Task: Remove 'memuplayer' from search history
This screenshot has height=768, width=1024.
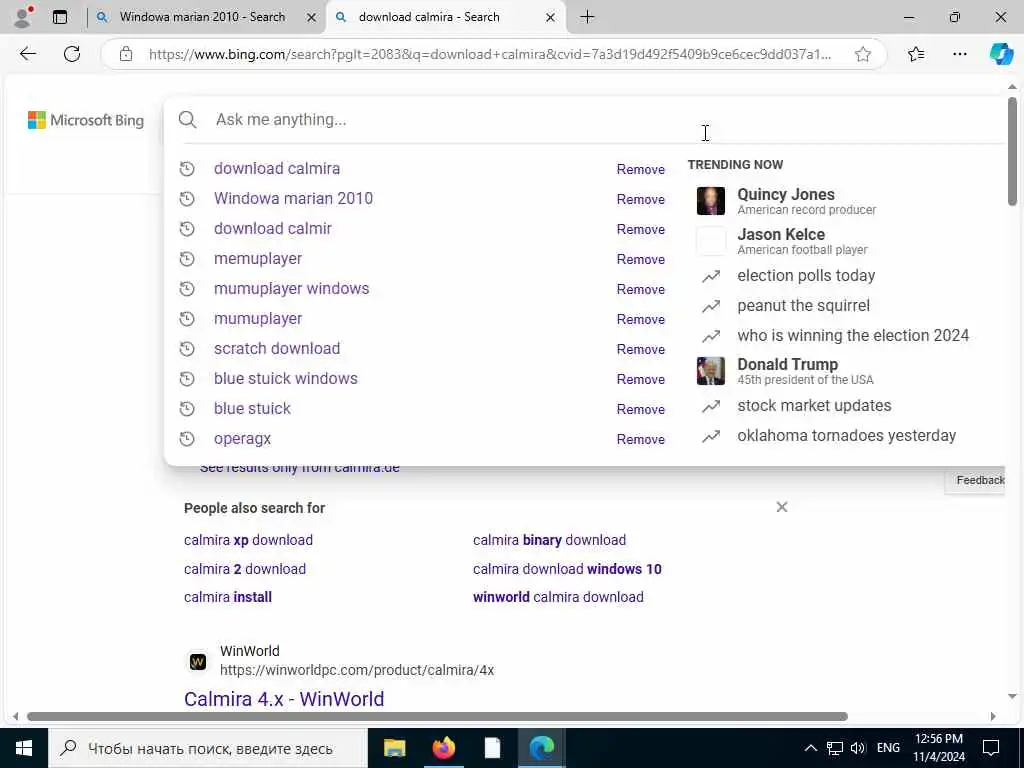Action: tap(641, 259)
